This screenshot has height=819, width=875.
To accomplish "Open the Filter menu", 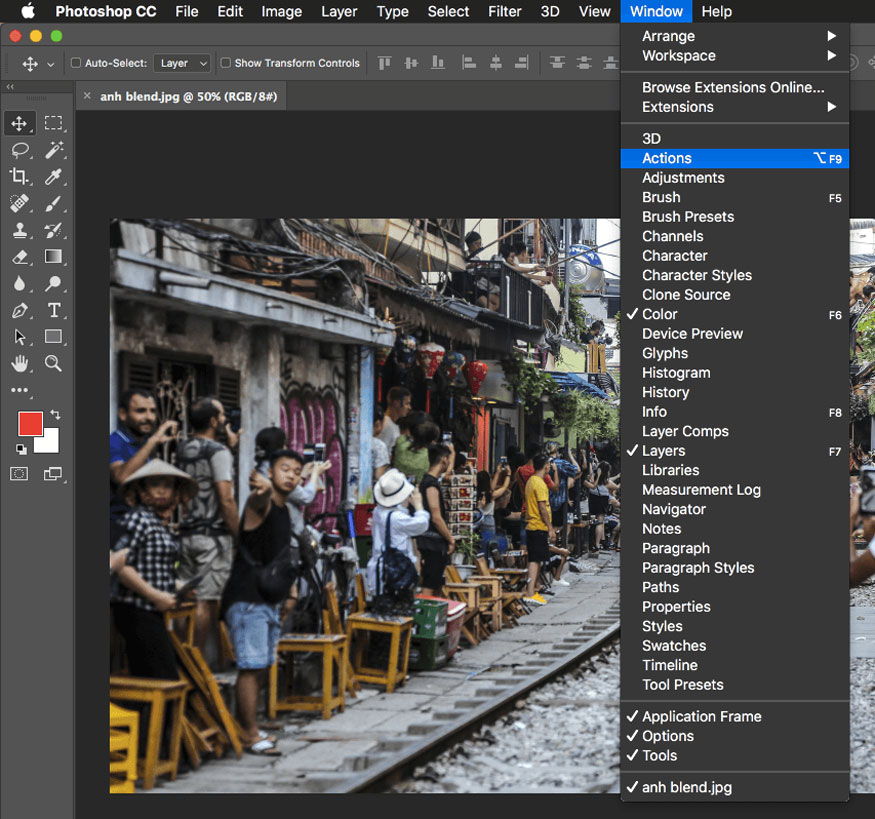I will tap(505, 12).
